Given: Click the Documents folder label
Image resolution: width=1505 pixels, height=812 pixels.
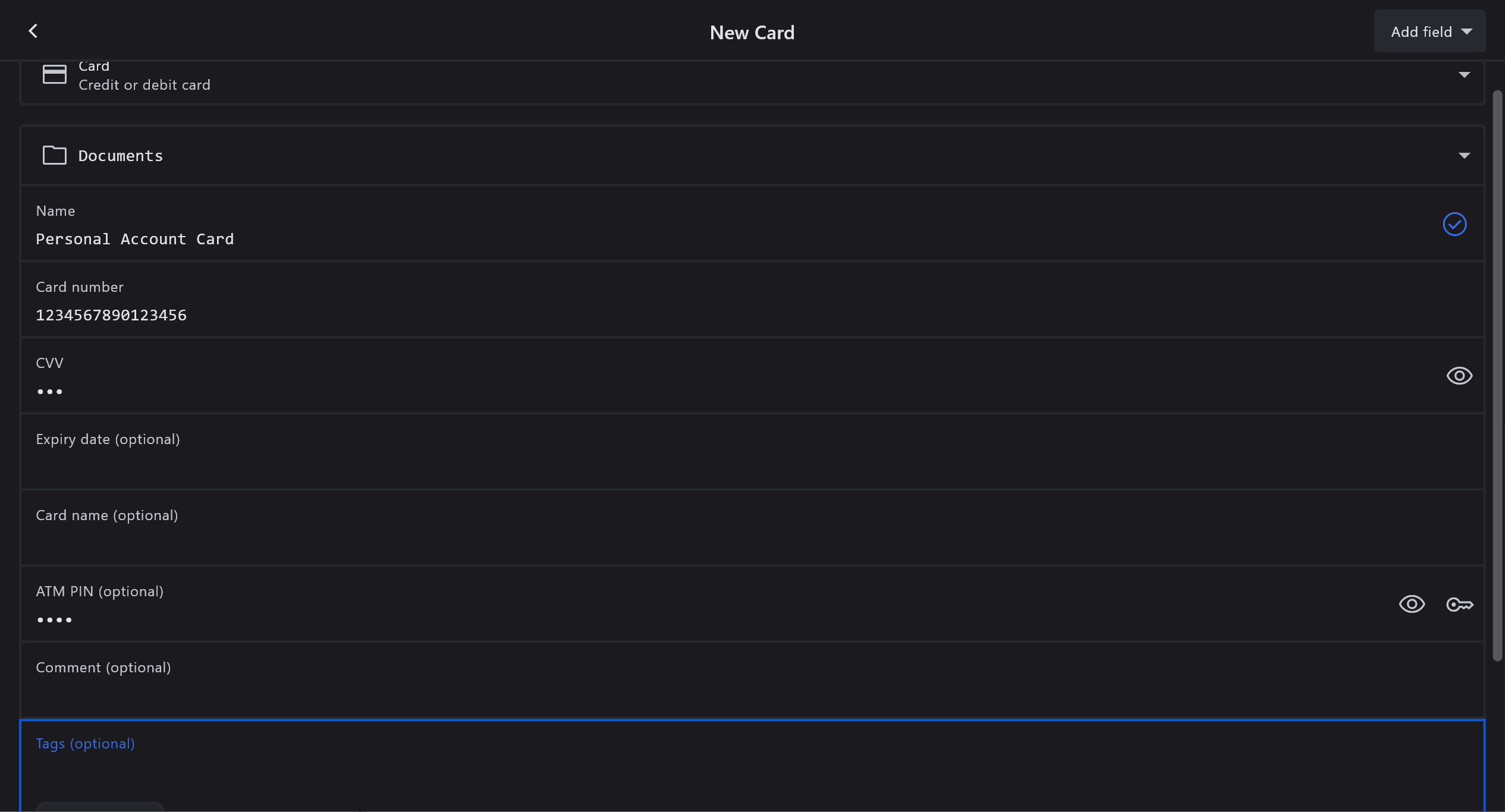Looking at the screenshot, I should click(121, 156).
